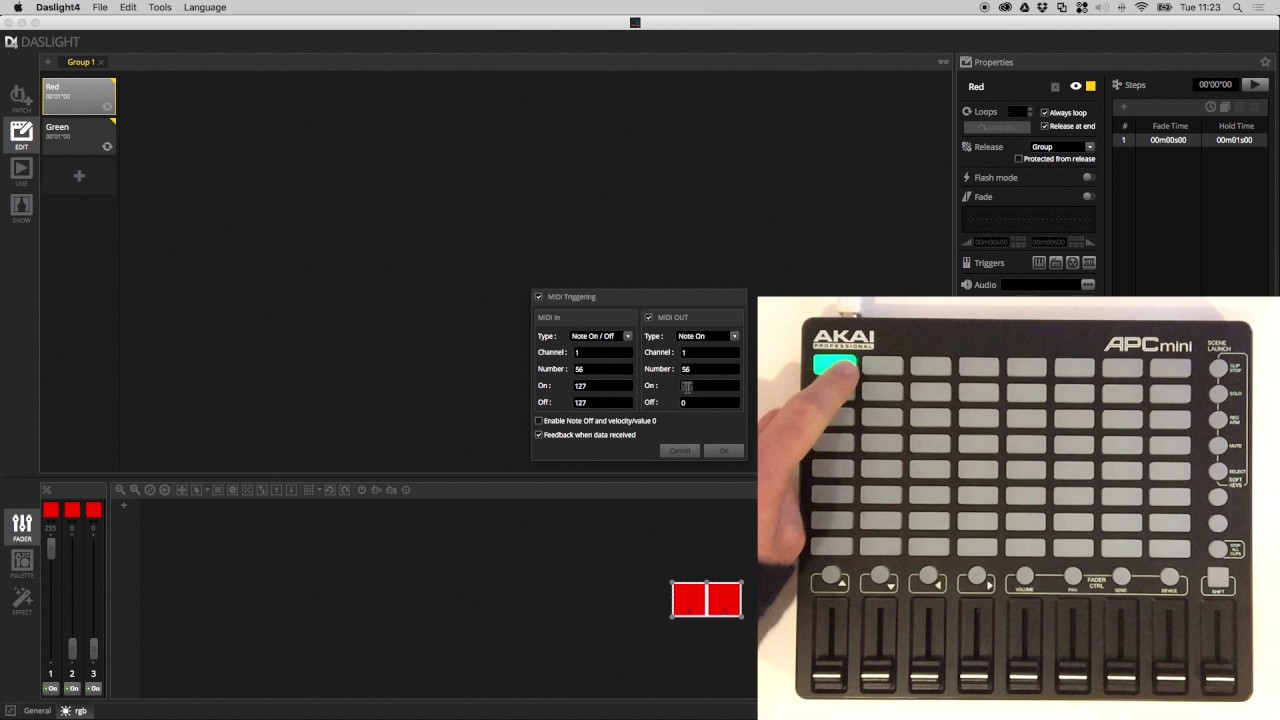Toggle the Release at end checkbox
Screen dimensions: 1280x720
pos(1045,126)
